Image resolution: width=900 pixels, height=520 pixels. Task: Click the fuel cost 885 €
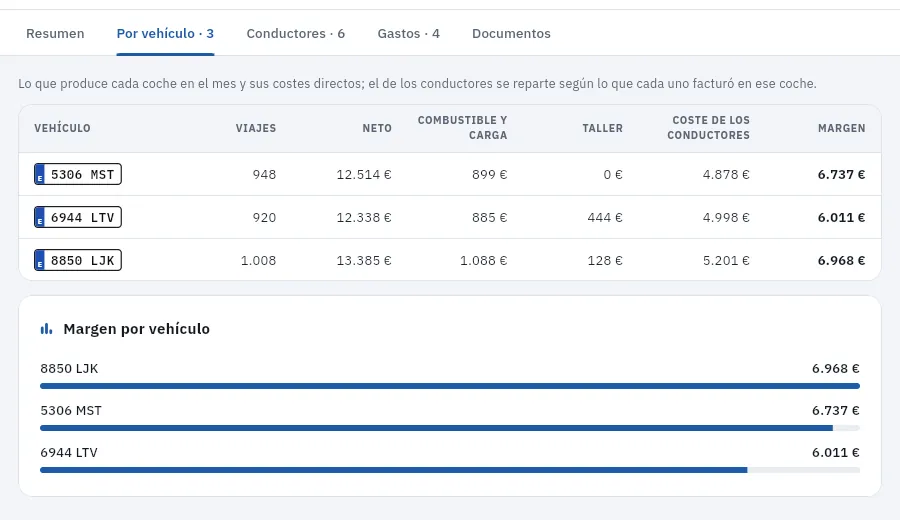490,218
